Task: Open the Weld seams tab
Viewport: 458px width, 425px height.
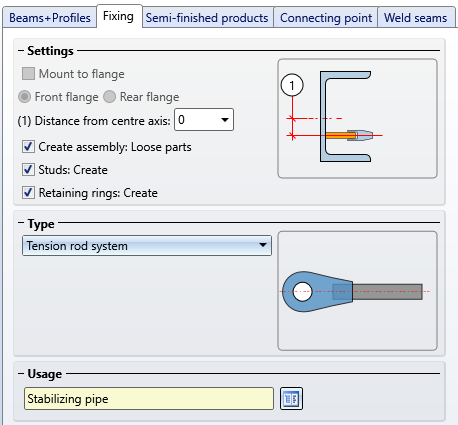Action: [x=416, y=18]
